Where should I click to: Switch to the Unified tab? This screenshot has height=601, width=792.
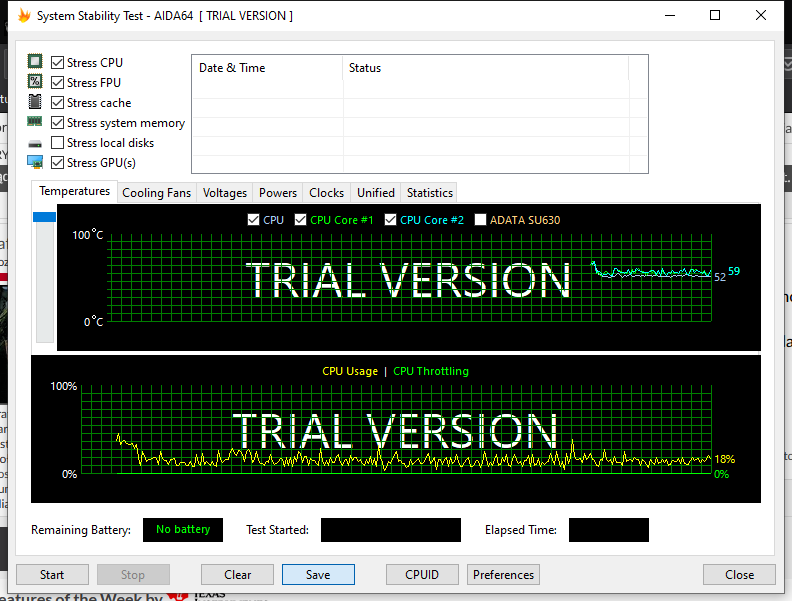376,193
